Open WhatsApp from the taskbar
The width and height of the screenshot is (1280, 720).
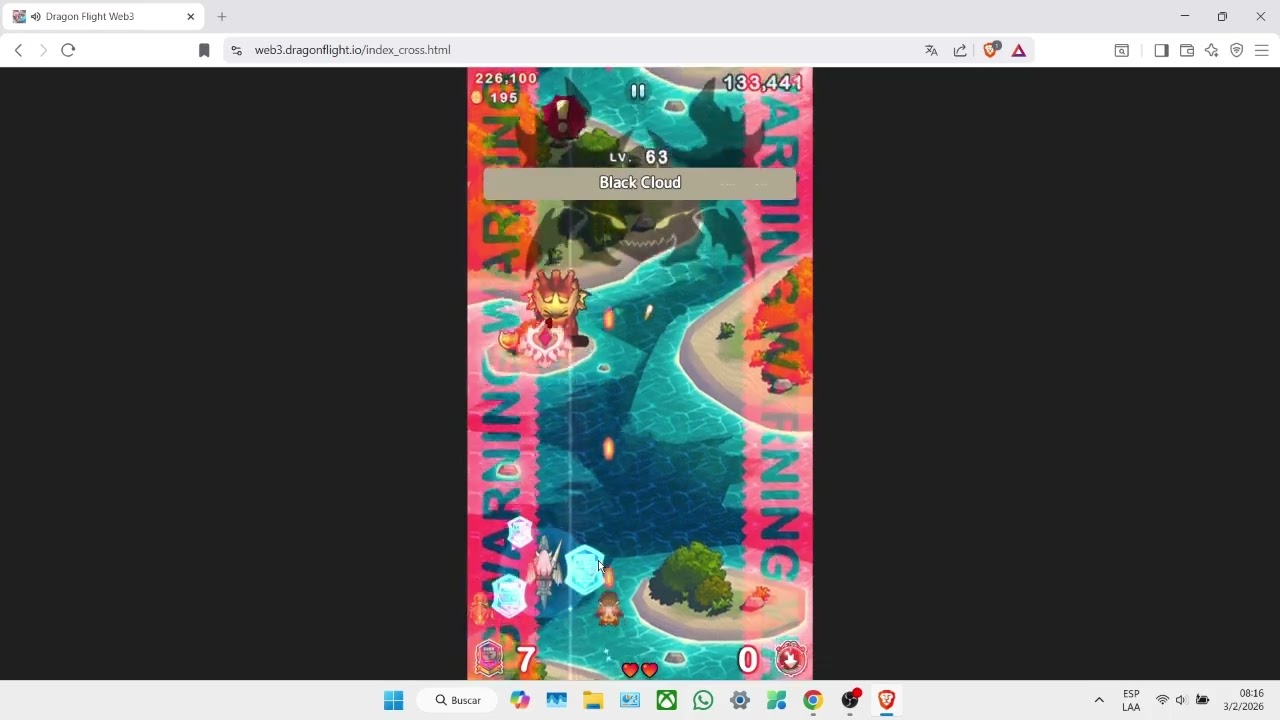click(703, 700)
